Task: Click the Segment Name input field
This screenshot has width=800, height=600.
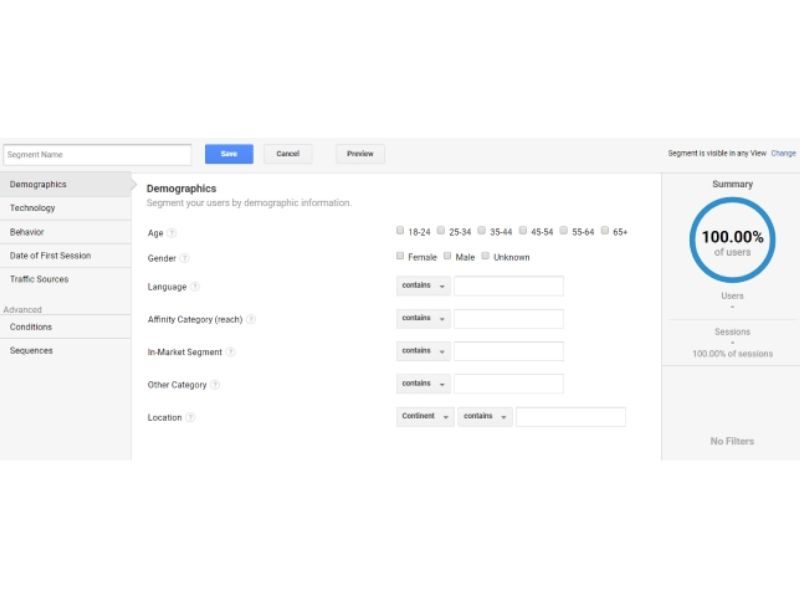Action: [97, 155]
